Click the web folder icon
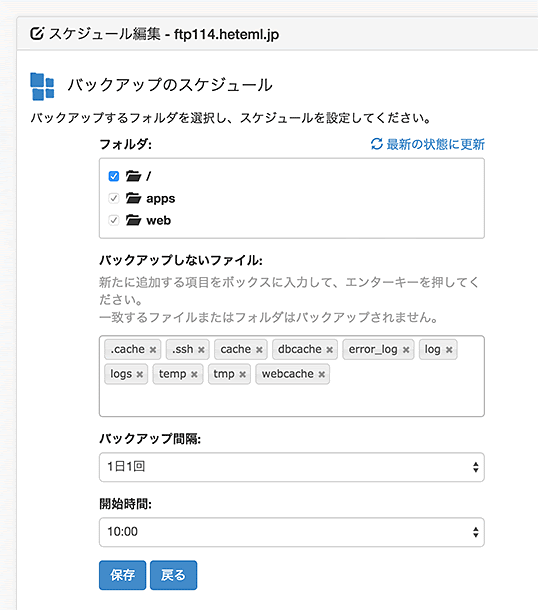538x610 pixels. coord(133,220)
